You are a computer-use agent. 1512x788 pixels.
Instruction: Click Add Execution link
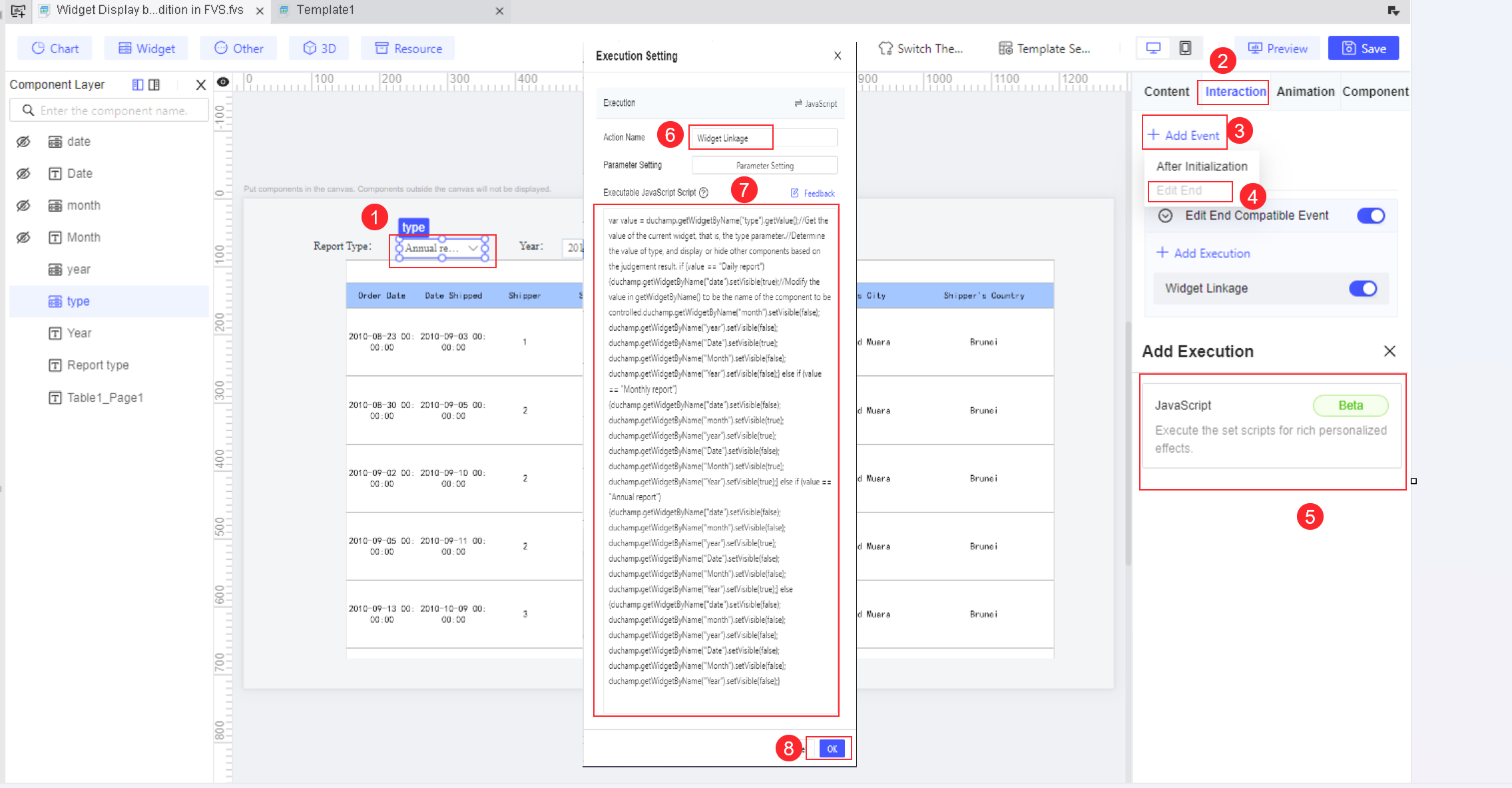point(1203,254)
